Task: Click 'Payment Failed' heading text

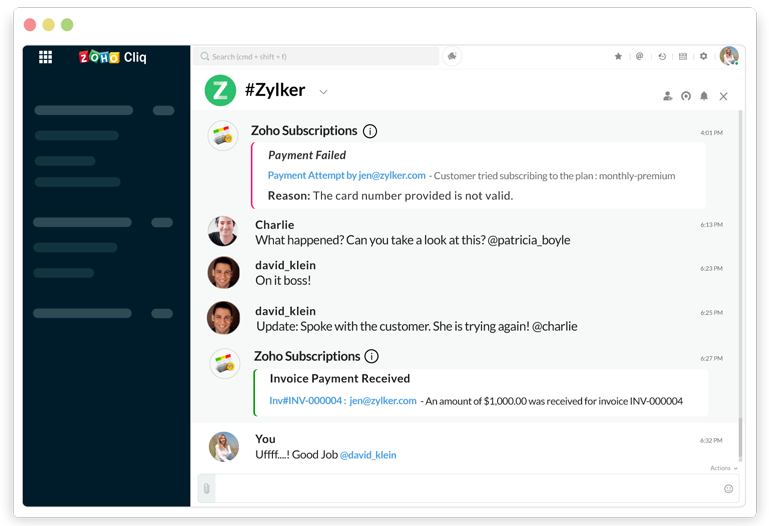Action: point(307,155)
